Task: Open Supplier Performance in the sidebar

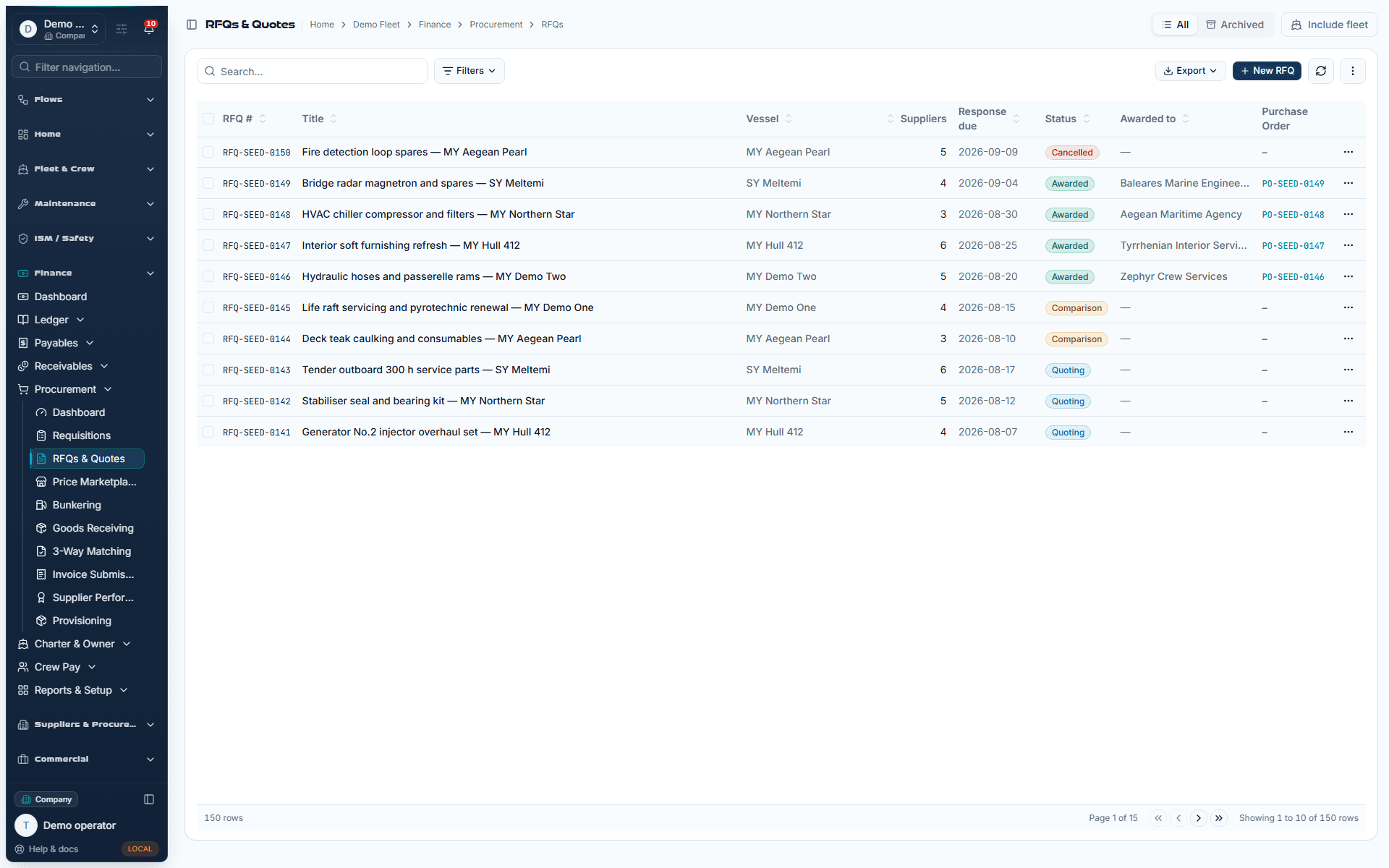Action: point(87,597)
